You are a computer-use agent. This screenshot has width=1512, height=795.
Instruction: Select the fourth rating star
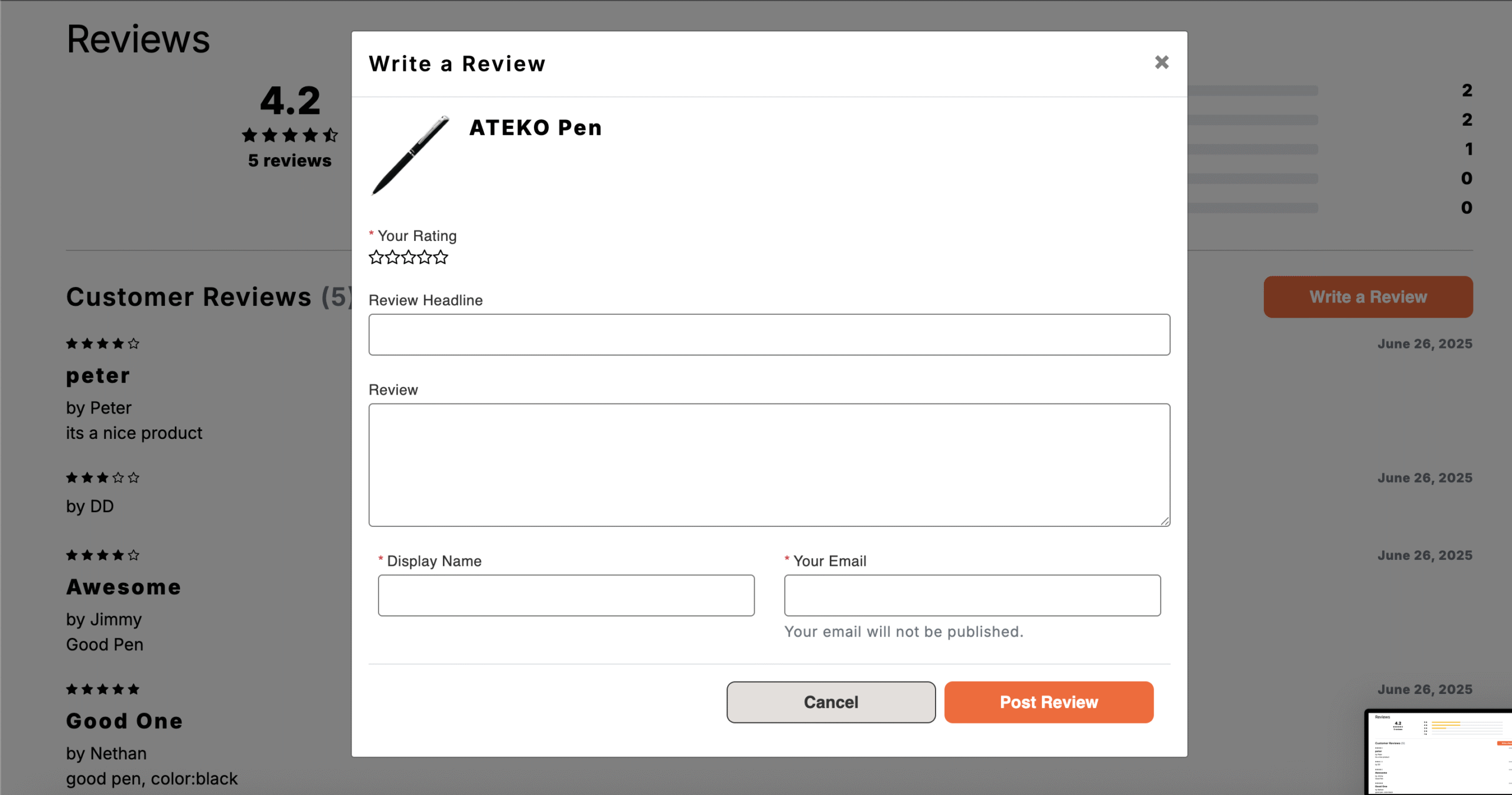424,258
